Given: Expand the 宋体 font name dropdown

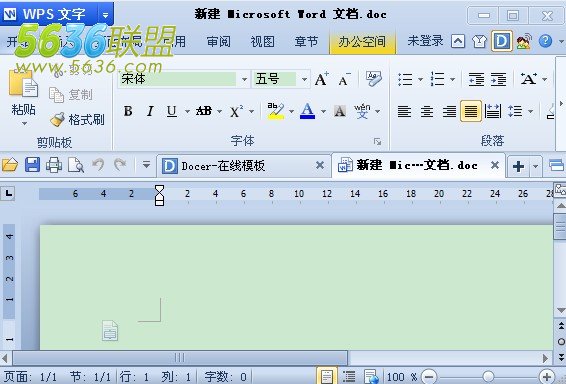Looking at the screenshot, I should [x=244, y=79].
